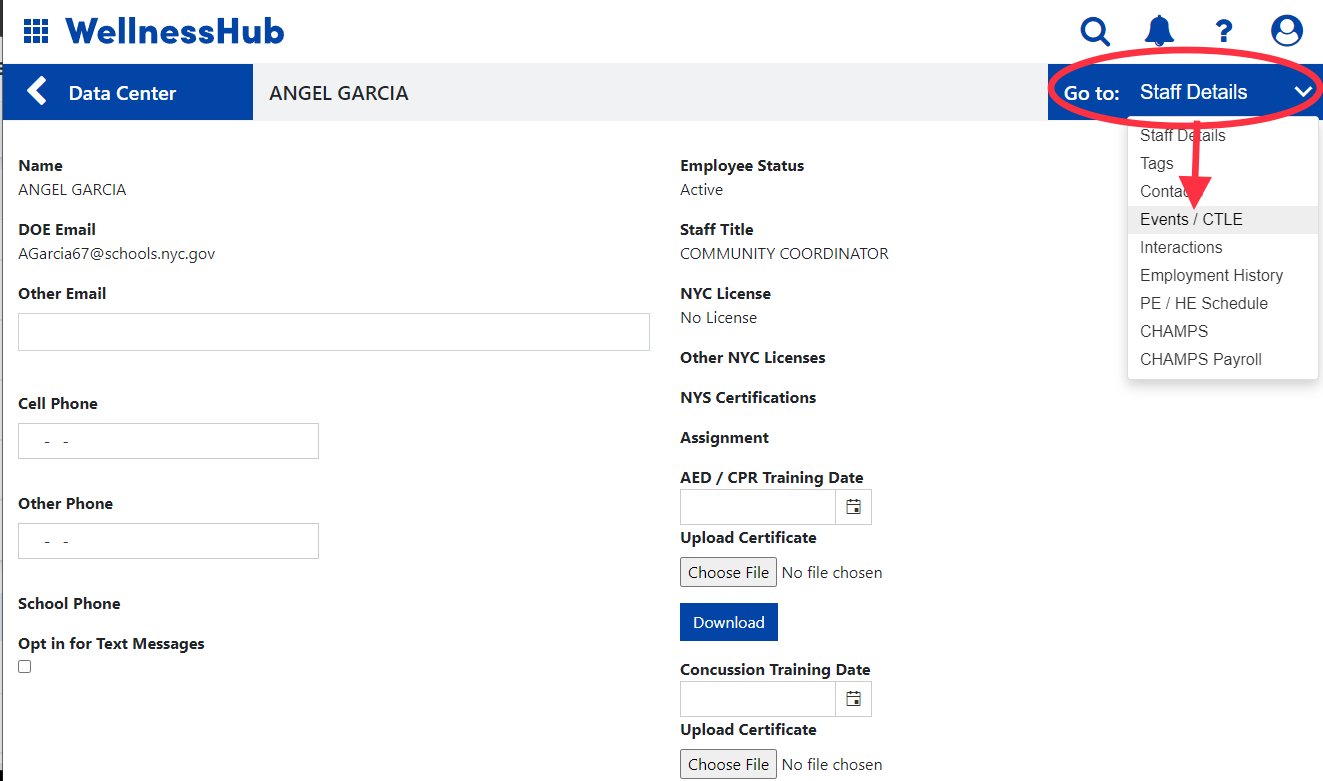Image resolution: width=1323 pixels, height=781 pixels.
Task: Focus the Cell Phone input field
Action: (168, 441)
